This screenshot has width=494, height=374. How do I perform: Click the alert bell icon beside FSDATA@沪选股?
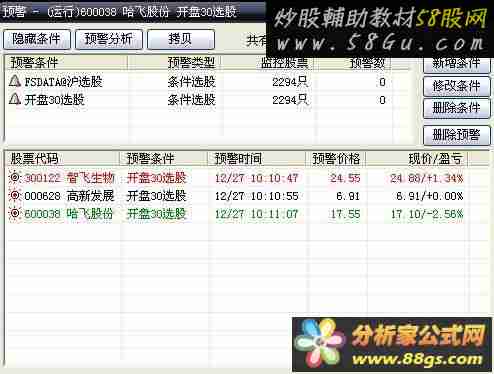(x=14, y=81)
